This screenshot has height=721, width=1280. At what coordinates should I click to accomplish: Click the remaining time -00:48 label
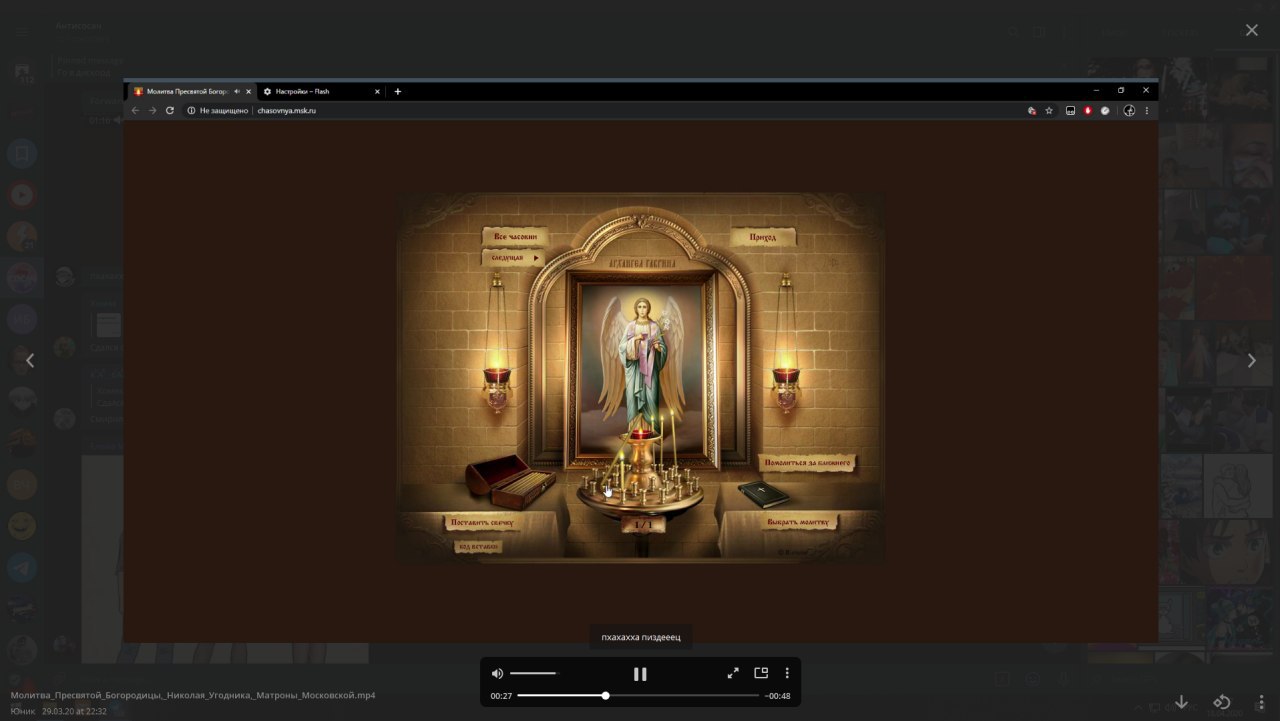click(x=777, y=696)
